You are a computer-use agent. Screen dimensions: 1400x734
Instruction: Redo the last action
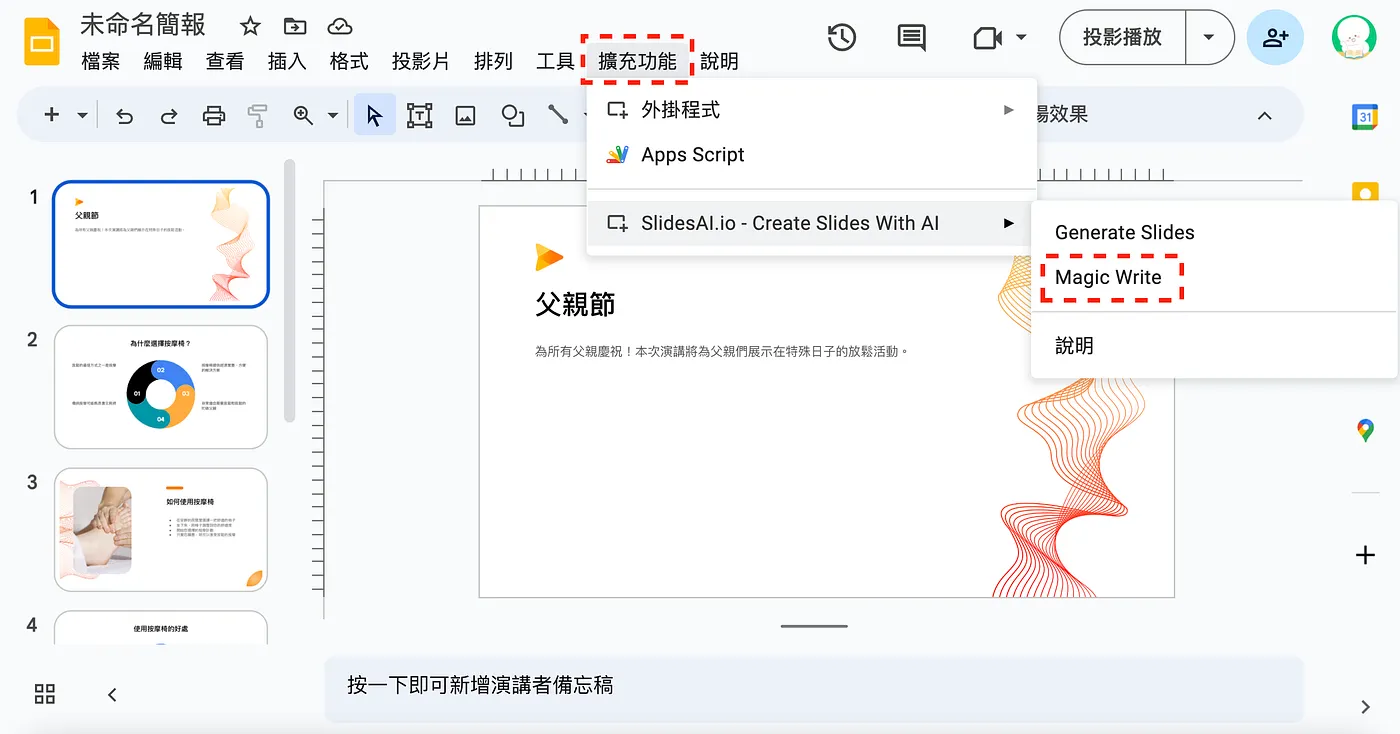(x=169, y=116)
